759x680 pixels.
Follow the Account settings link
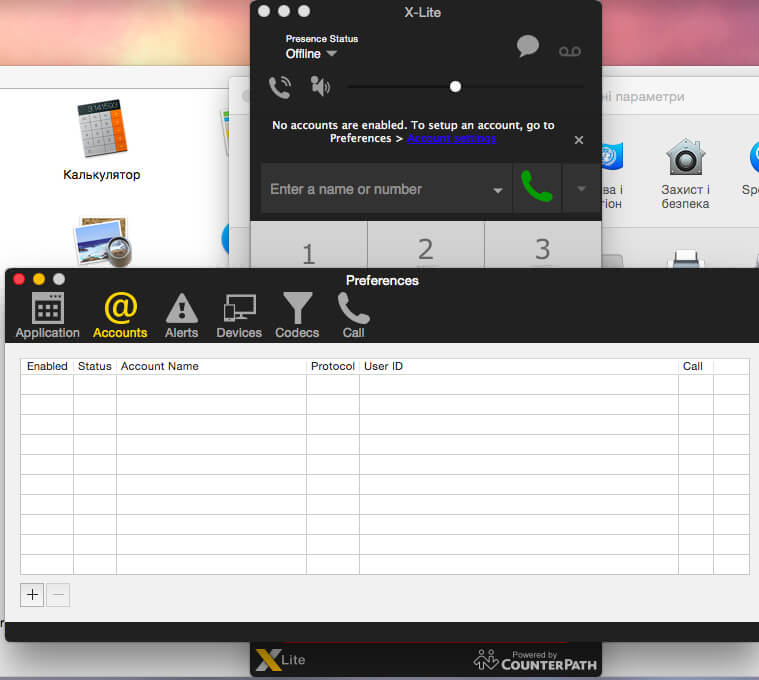pyautogui.click(x=452, y=138)
